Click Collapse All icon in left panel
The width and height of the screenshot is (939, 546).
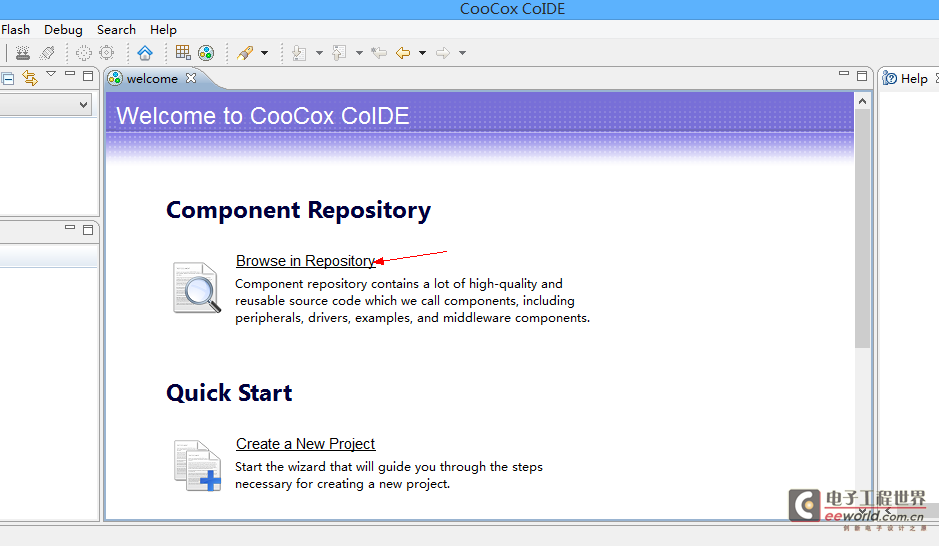[x=8, y=78]
